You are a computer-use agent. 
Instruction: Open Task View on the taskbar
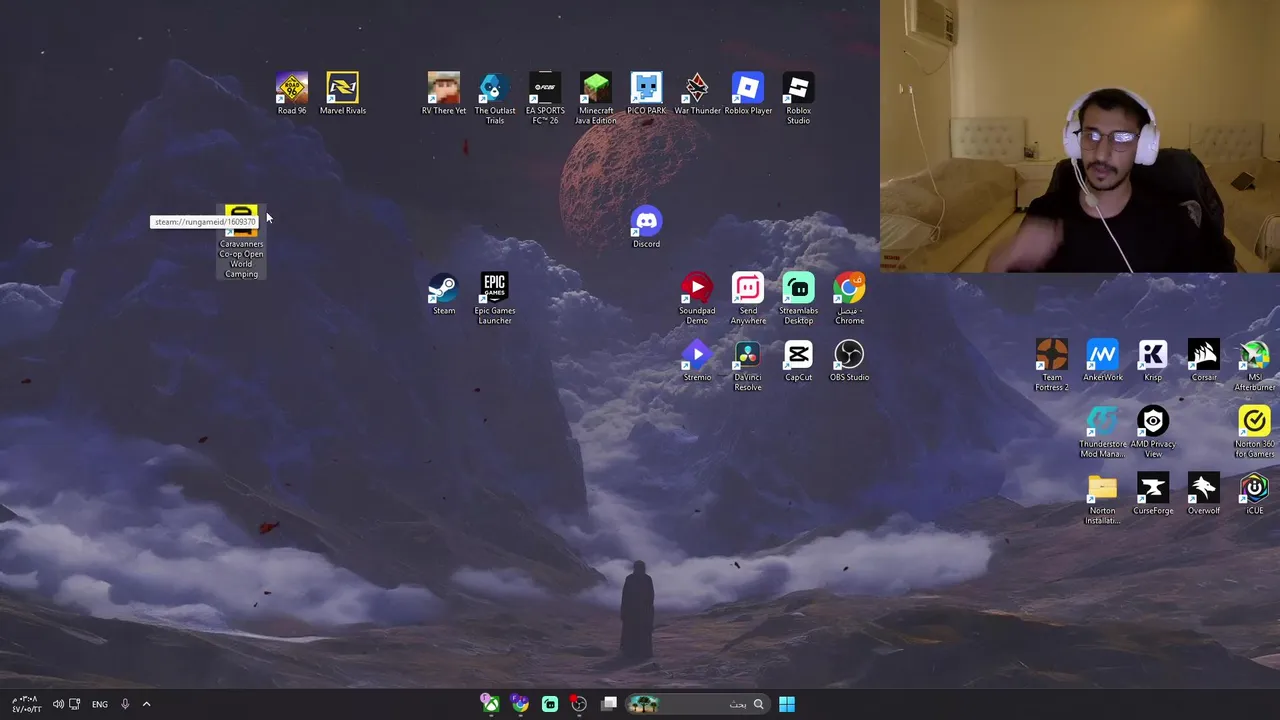(609, 704)
